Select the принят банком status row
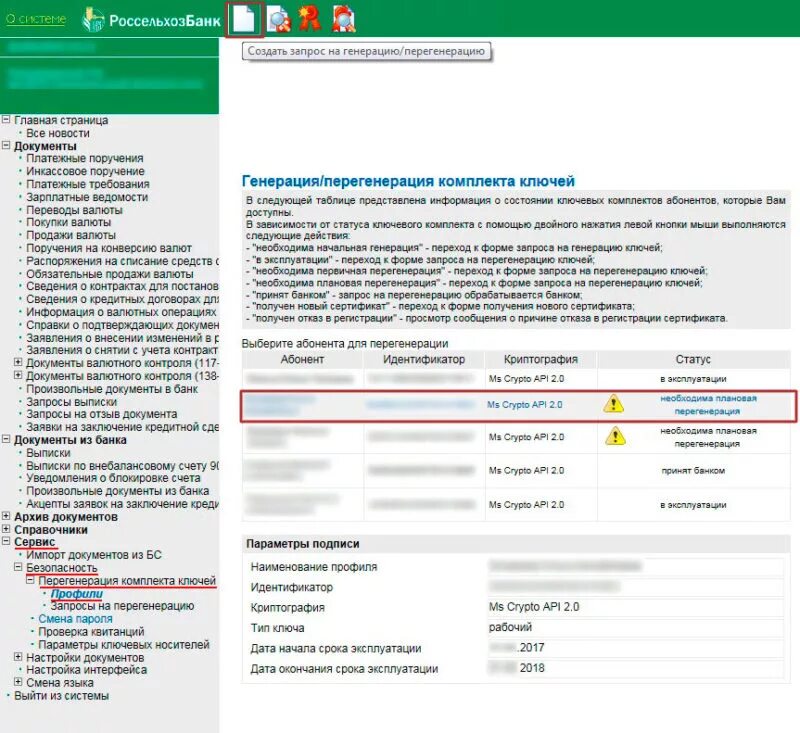The width and height of the screenshot is (800, 733). (693, 470)
